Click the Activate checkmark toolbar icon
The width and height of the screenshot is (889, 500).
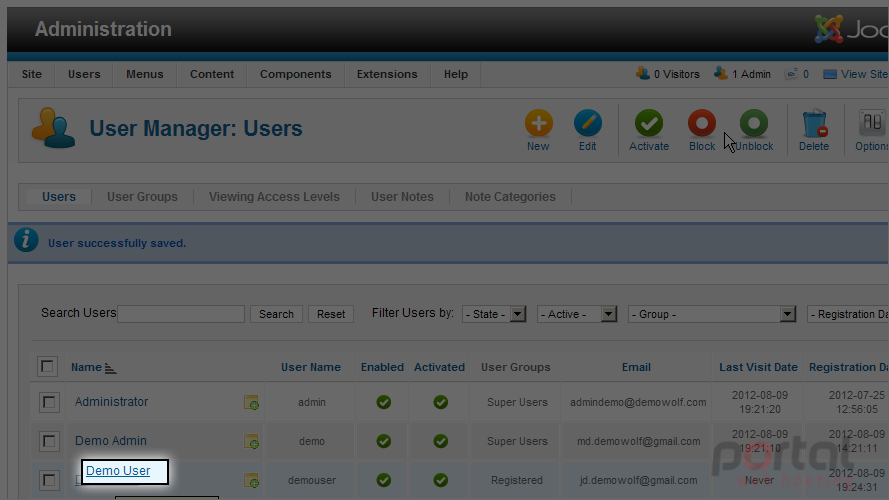(649, 124)
